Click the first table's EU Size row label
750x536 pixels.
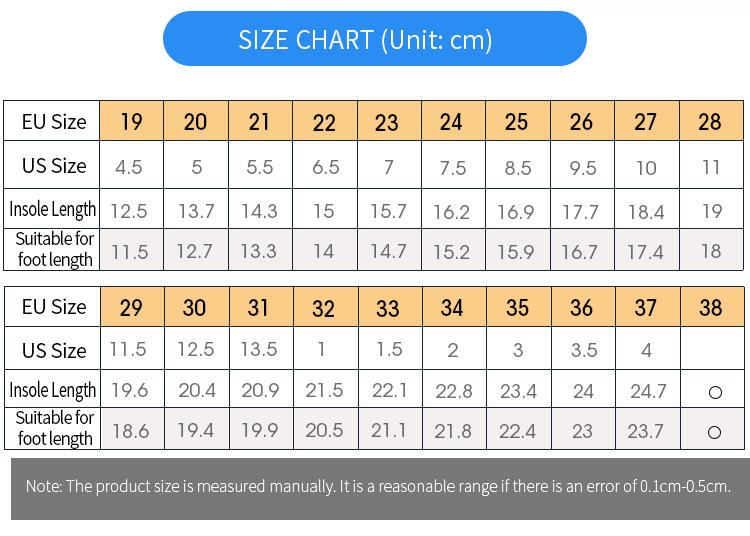click(54, 122)
